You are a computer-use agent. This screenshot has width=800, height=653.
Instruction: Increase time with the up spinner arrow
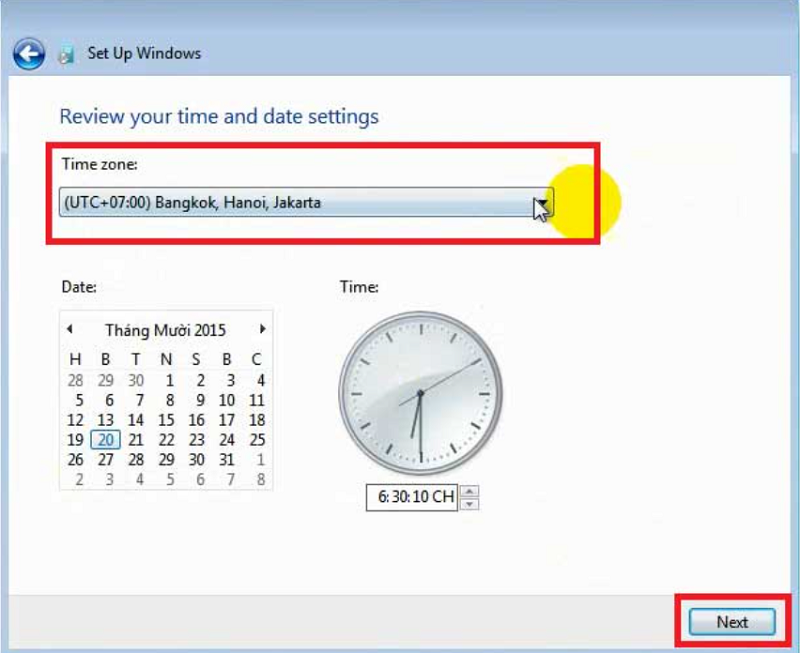point(469,491)
